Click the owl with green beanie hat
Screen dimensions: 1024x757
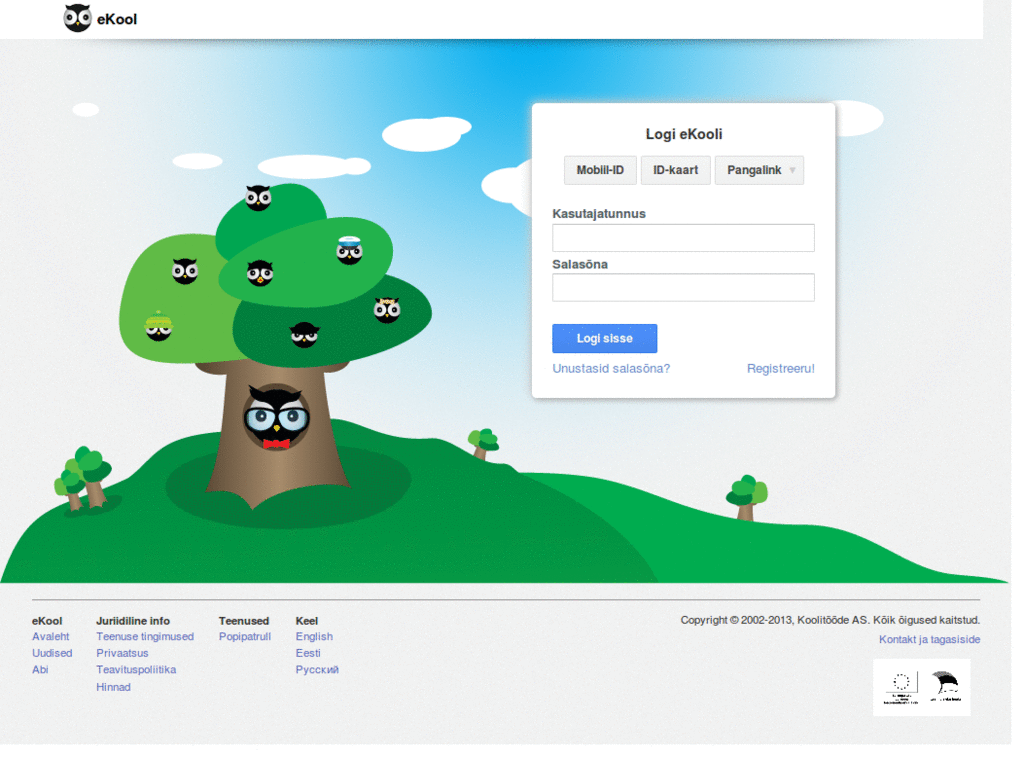(x=159, y=327)
